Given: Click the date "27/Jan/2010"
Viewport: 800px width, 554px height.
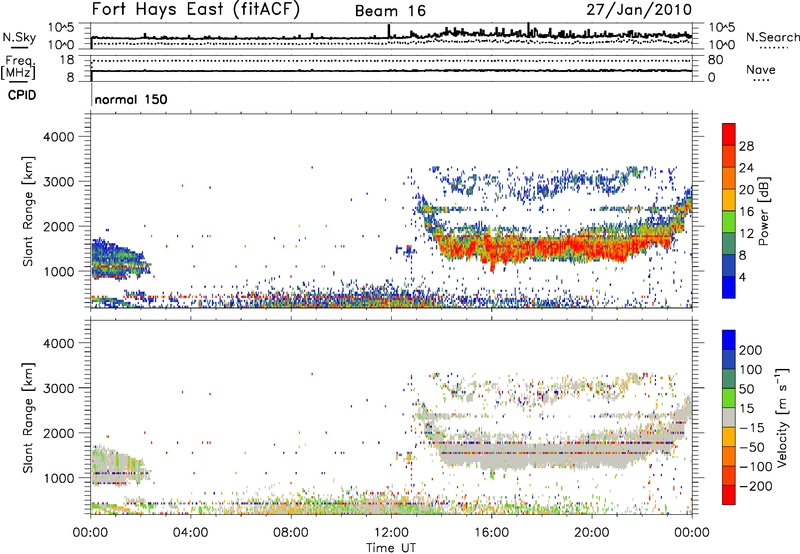Looking at the screenshot, I should pos(639,9).
